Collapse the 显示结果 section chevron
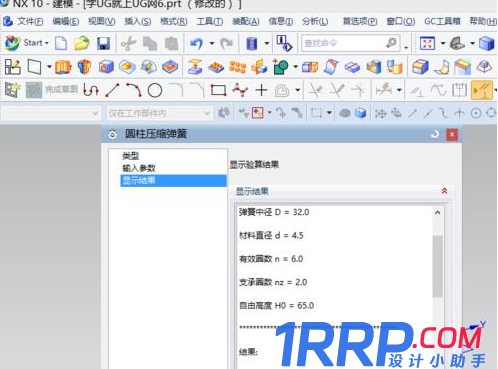This screenshot has height=369, width=498. coord(444,191)
